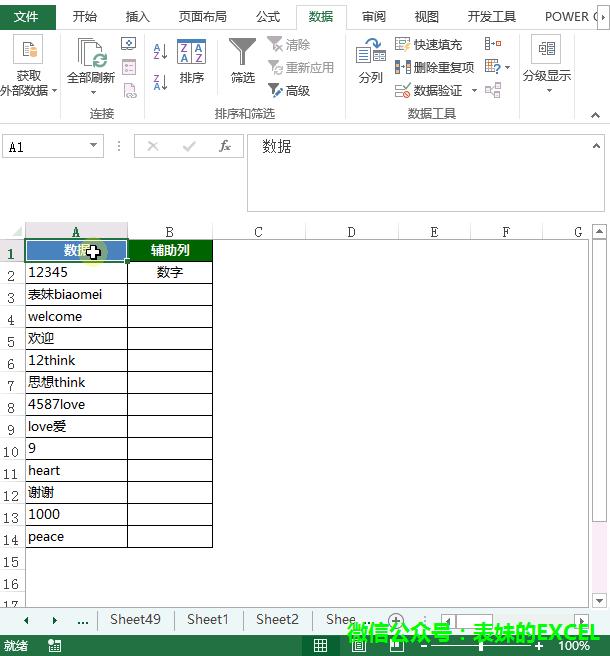Switch to Developer (开发工具) tab

pyautogui.click(x=492, y=17)
